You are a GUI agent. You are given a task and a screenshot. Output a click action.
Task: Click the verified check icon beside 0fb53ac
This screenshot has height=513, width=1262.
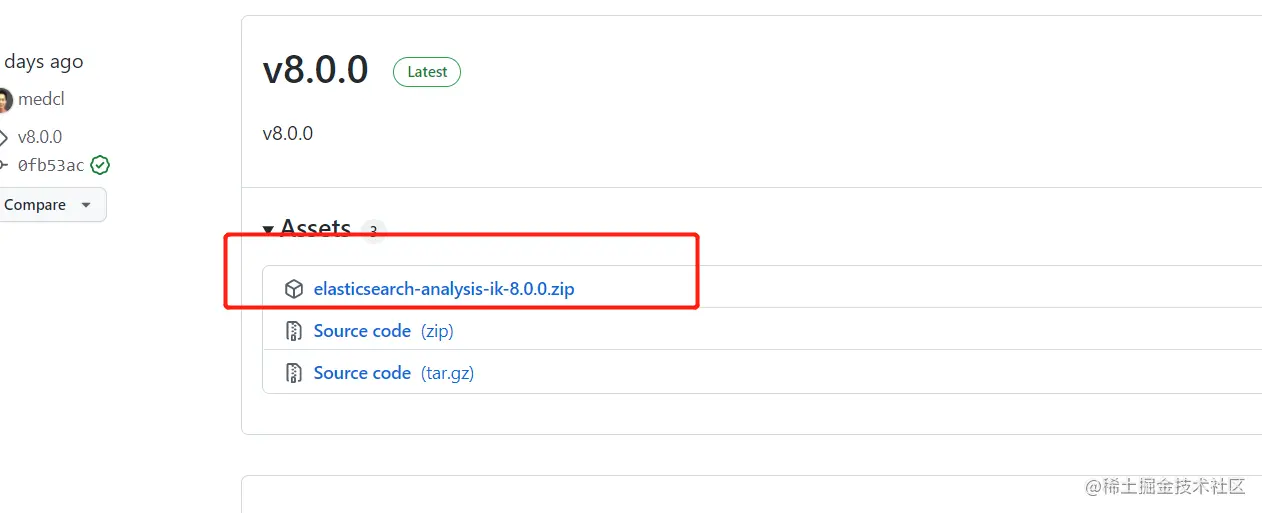100,165
